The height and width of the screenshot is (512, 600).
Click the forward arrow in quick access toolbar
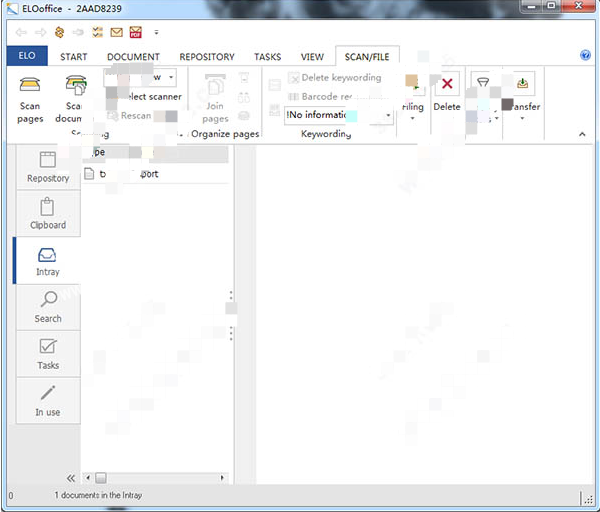(x=41, y=33)
